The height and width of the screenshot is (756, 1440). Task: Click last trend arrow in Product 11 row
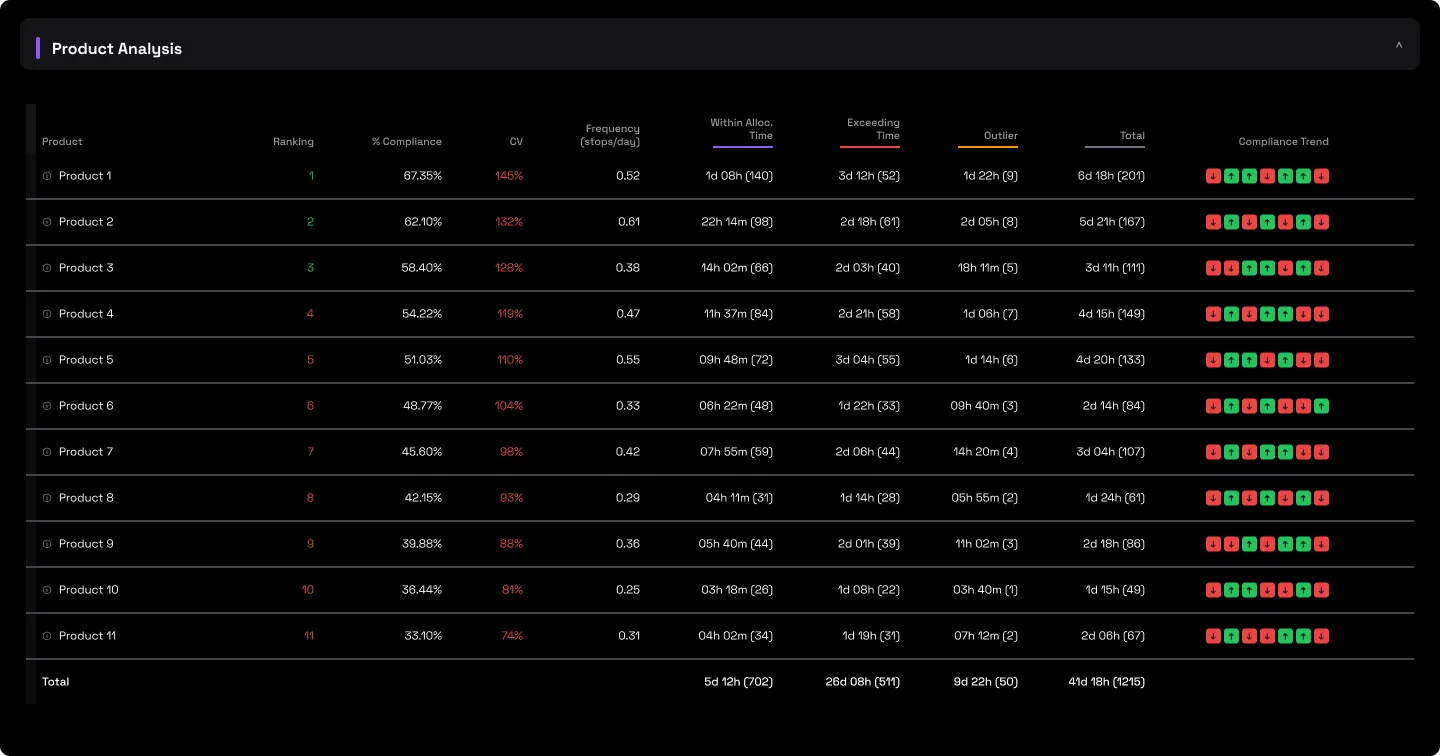pos(1321,636)
